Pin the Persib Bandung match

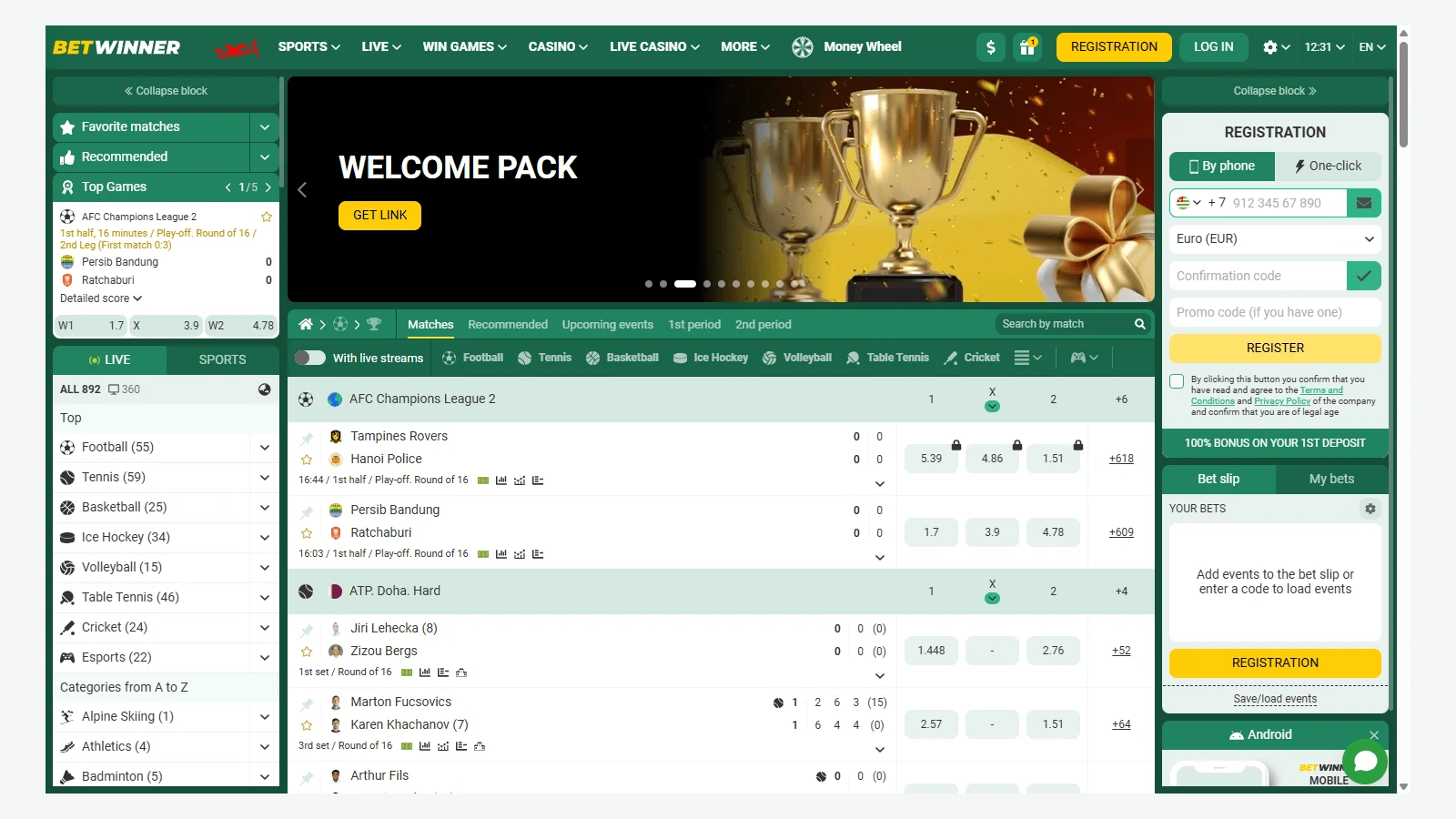pos(307,511)
